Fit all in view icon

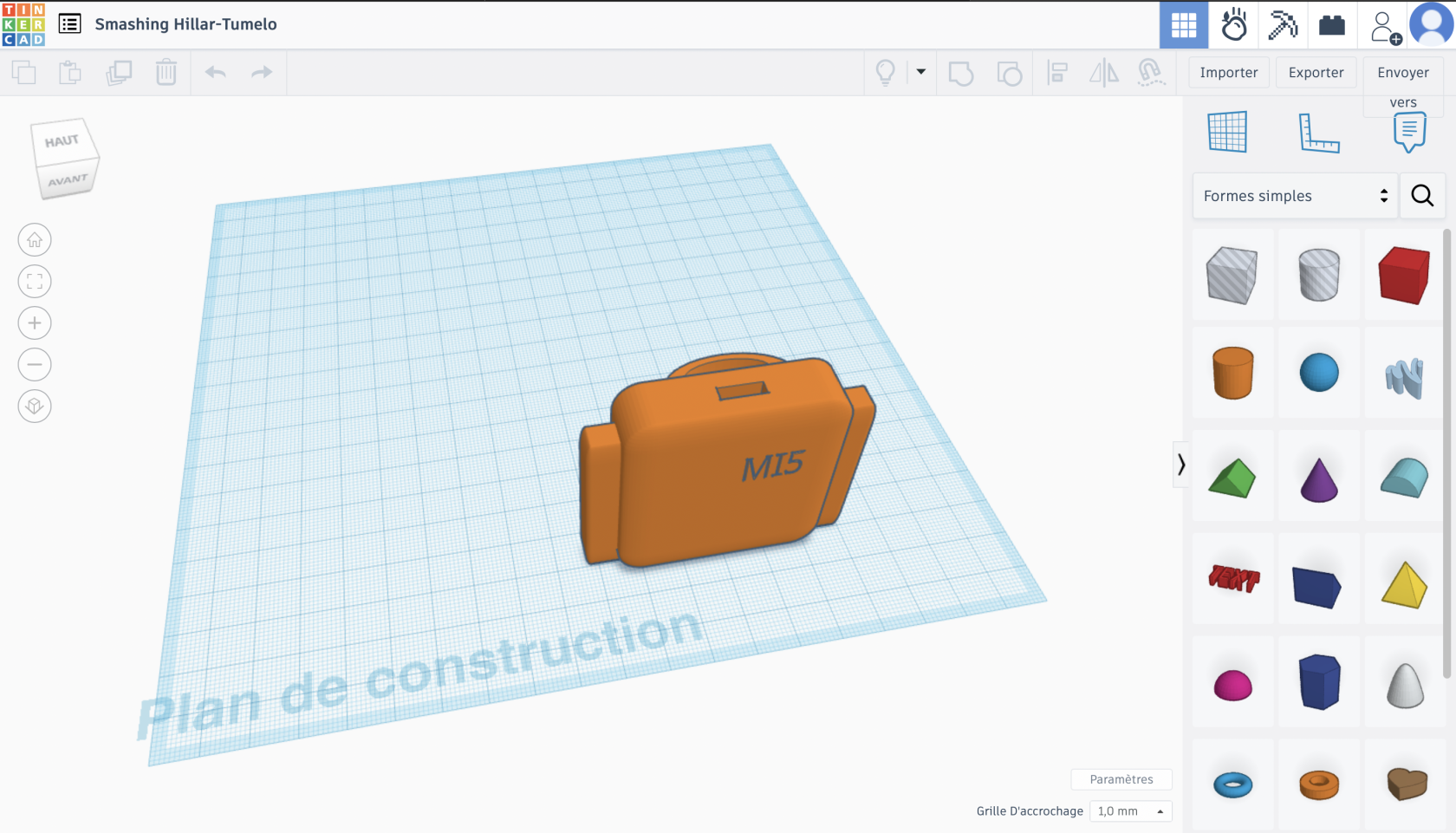point(35,282)
